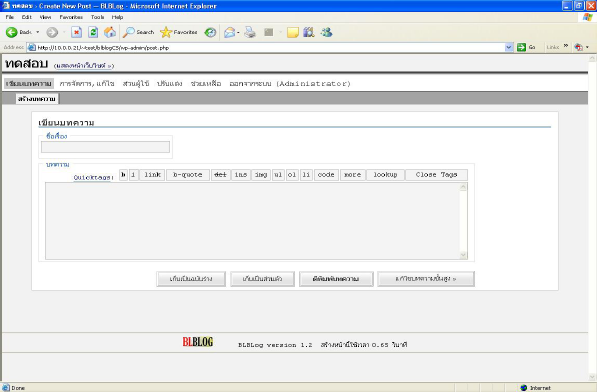597x392 pixels.
Task: Select the first admin nav tab (write post)
Action: (x=29, y=83)
